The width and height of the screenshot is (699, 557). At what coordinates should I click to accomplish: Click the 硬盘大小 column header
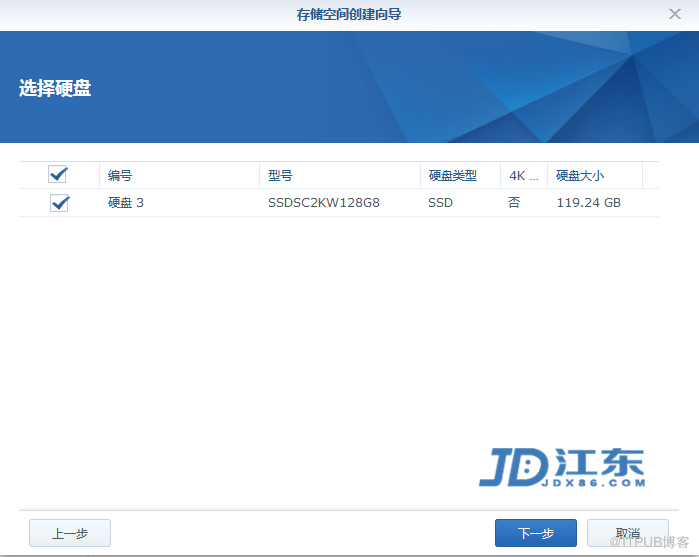pos(580,175)
